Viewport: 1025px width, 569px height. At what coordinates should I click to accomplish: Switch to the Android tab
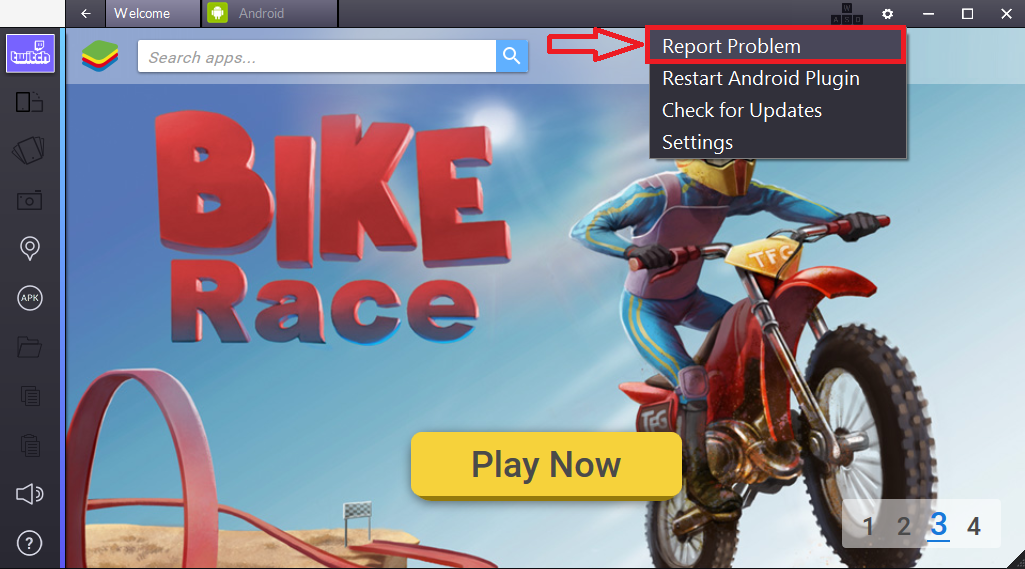pyautogui.click(x=269, y=13)
